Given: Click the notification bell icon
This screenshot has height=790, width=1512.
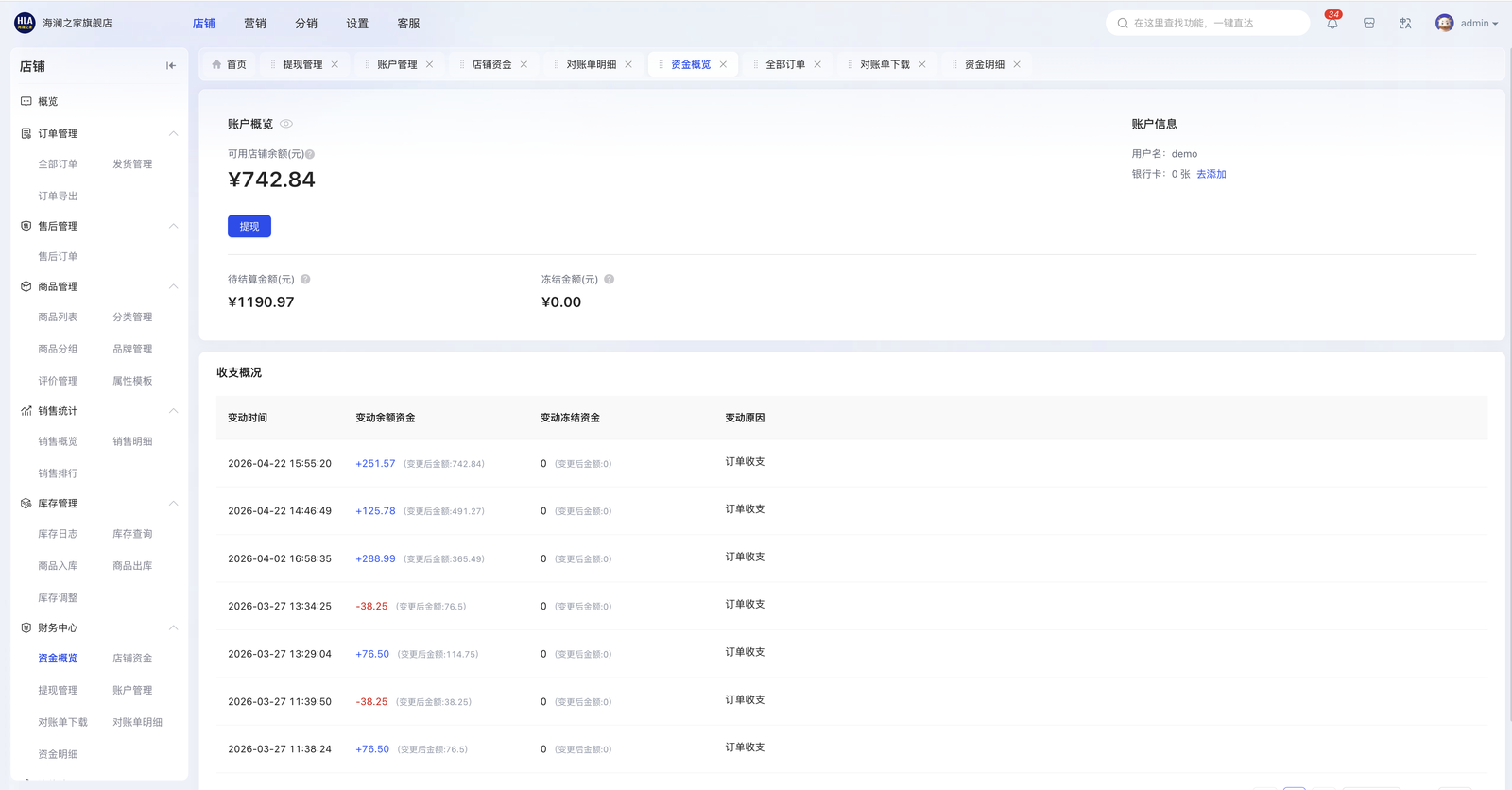Looking at the screenshot, I should click(1332, 24).
